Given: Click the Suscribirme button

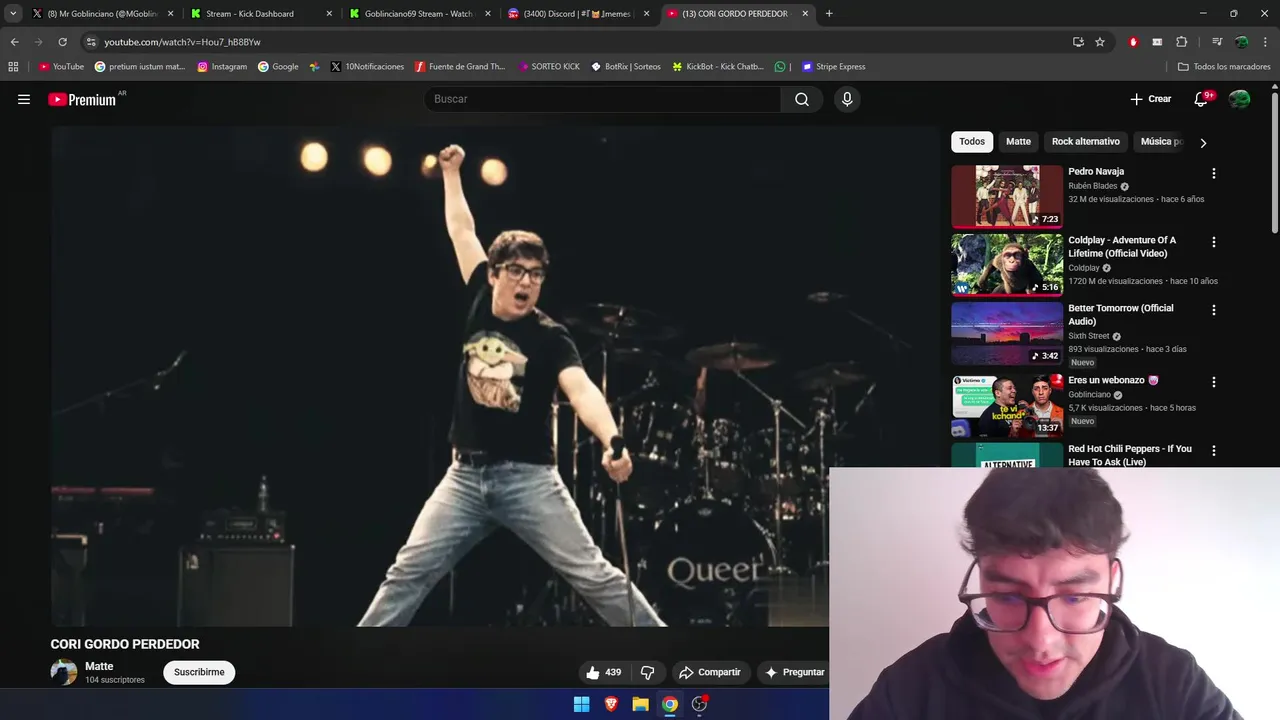Looking at the screenshot, I should coord(199,672).
